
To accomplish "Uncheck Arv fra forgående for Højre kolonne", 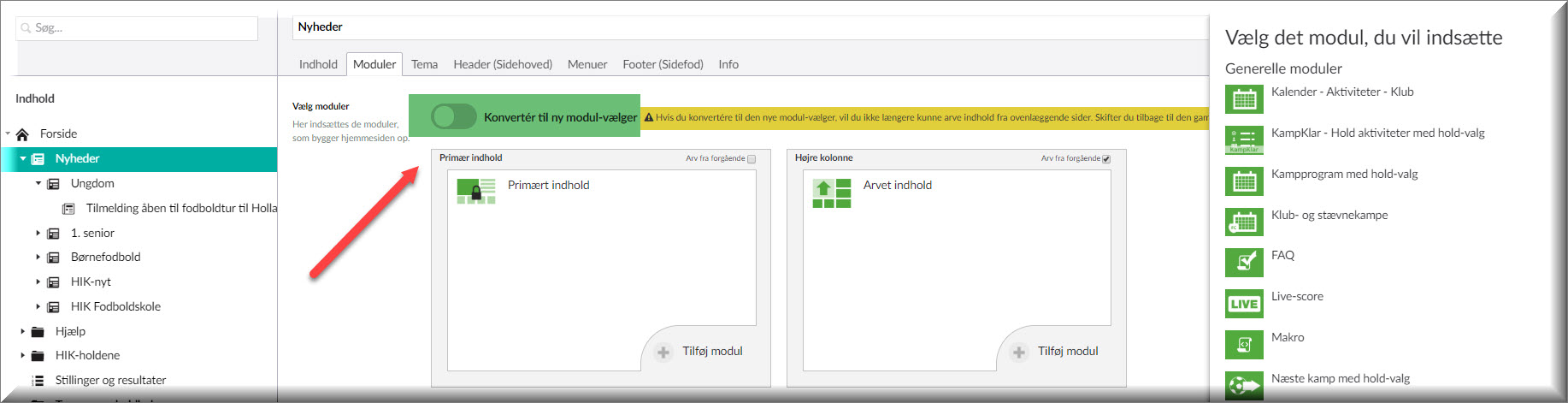I will coord(1106,159).
